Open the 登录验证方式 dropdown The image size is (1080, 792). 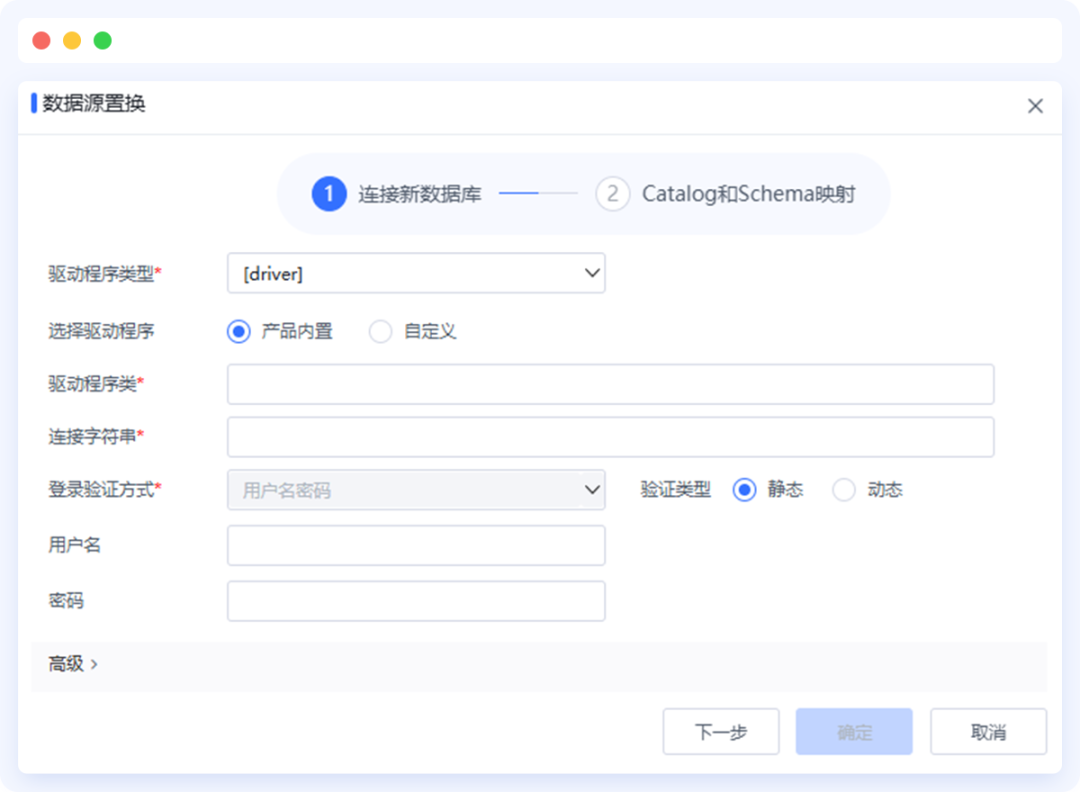point(416,489)
